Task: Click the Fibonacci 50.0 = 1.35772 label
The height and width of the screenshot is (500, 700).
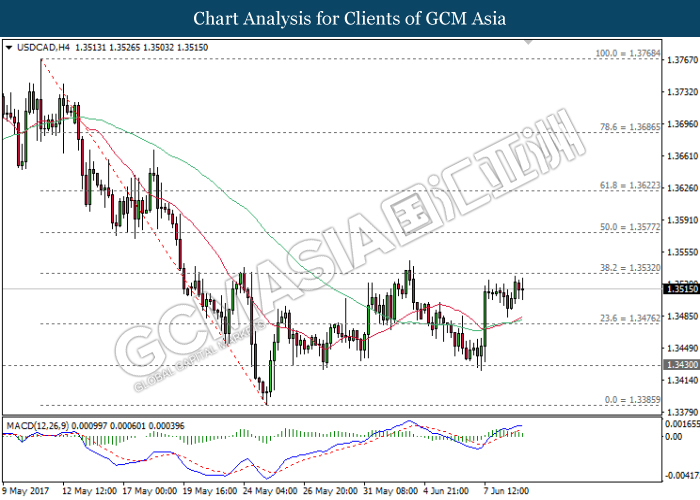Action: pos(630,227)
